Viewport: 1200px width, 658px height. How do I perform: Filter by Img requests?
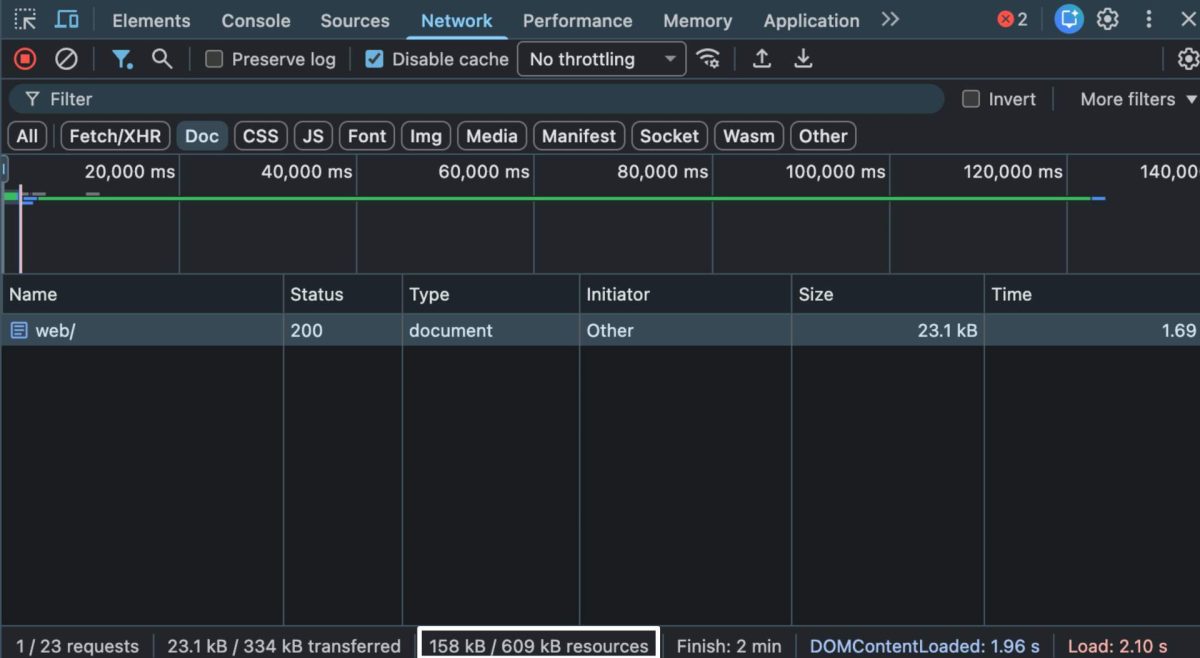coord(426,136)
